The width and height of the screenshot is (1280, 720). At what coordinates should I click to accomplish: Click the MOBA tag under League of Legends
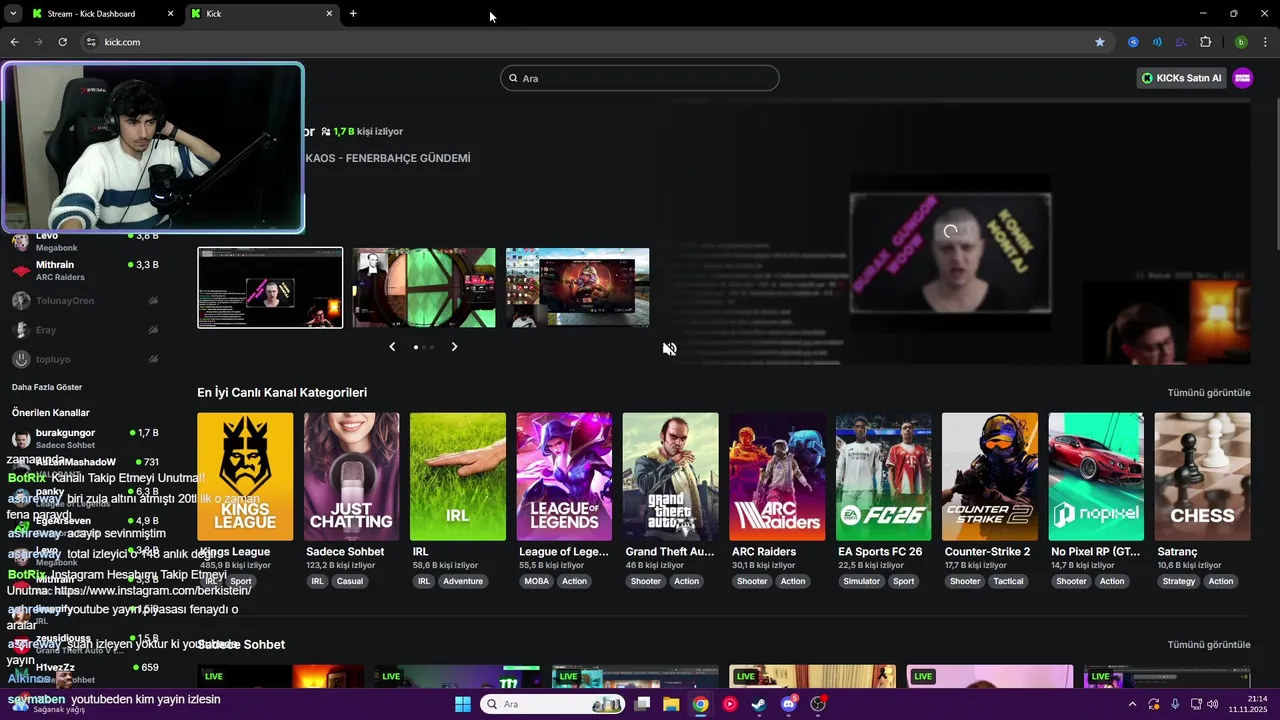click(536, 581)
